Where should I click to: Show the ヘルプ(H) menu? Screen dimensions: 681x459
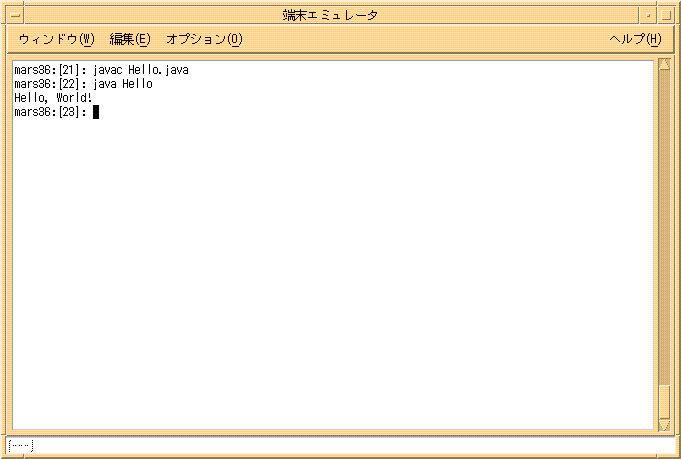point(635,39)
